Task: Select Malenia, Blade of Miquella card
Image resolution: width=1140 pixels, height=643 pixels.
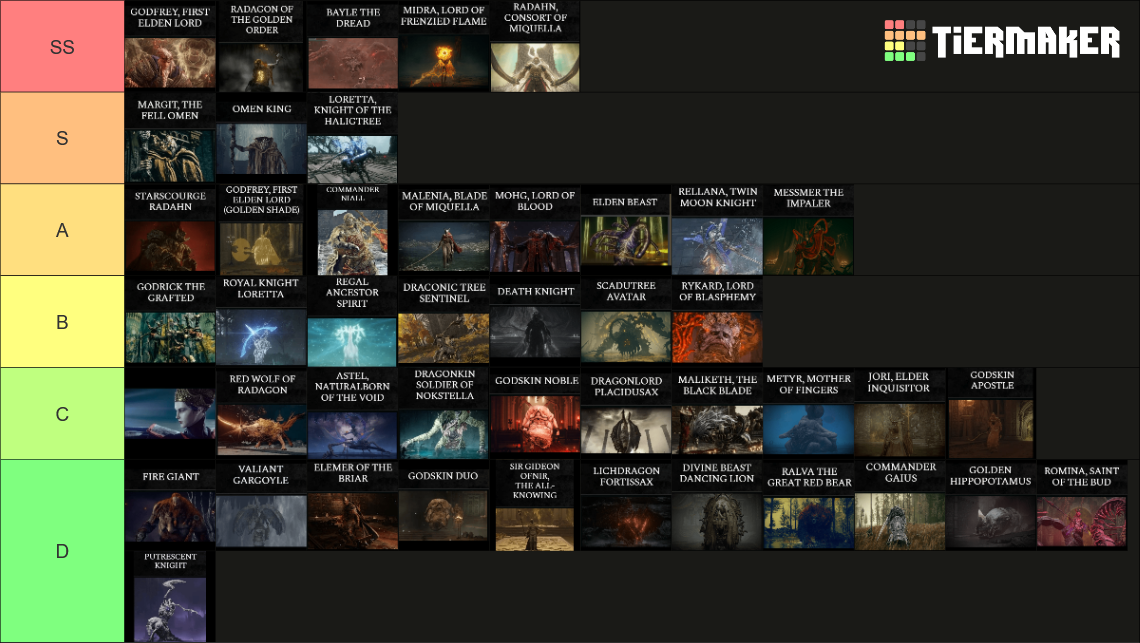Action: [443, 230]
